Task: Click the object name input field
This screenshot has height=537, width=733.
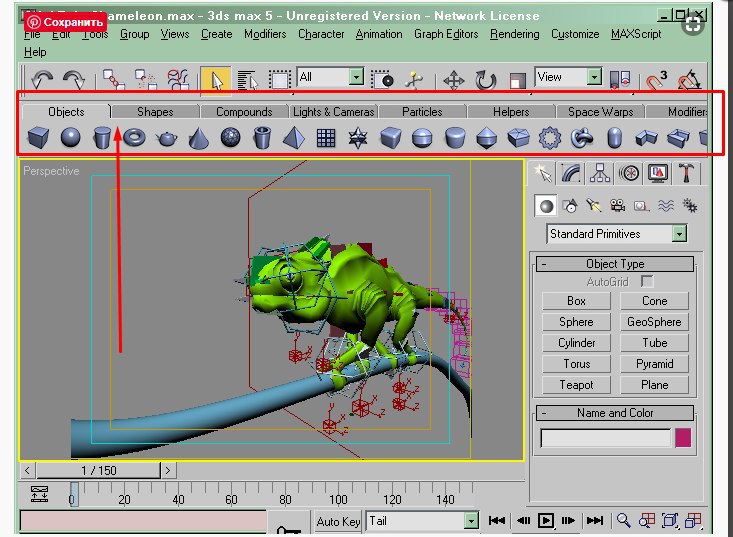Action: point(605,438)
